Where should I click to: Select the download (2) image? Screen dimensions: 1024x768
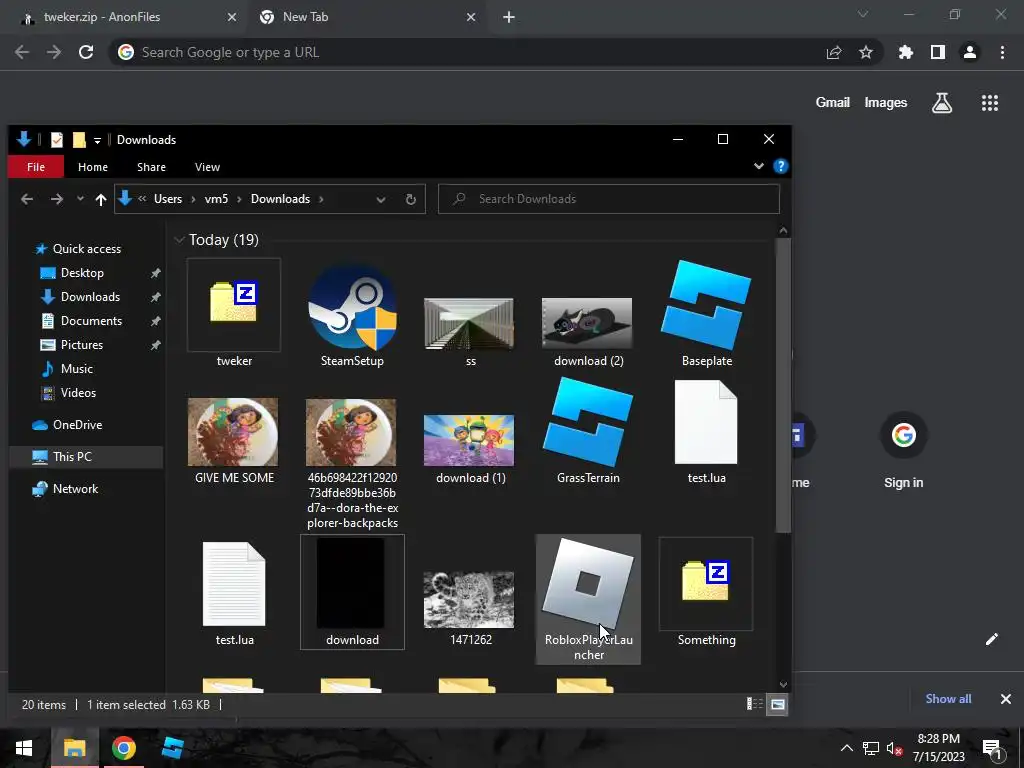(588, 330)
